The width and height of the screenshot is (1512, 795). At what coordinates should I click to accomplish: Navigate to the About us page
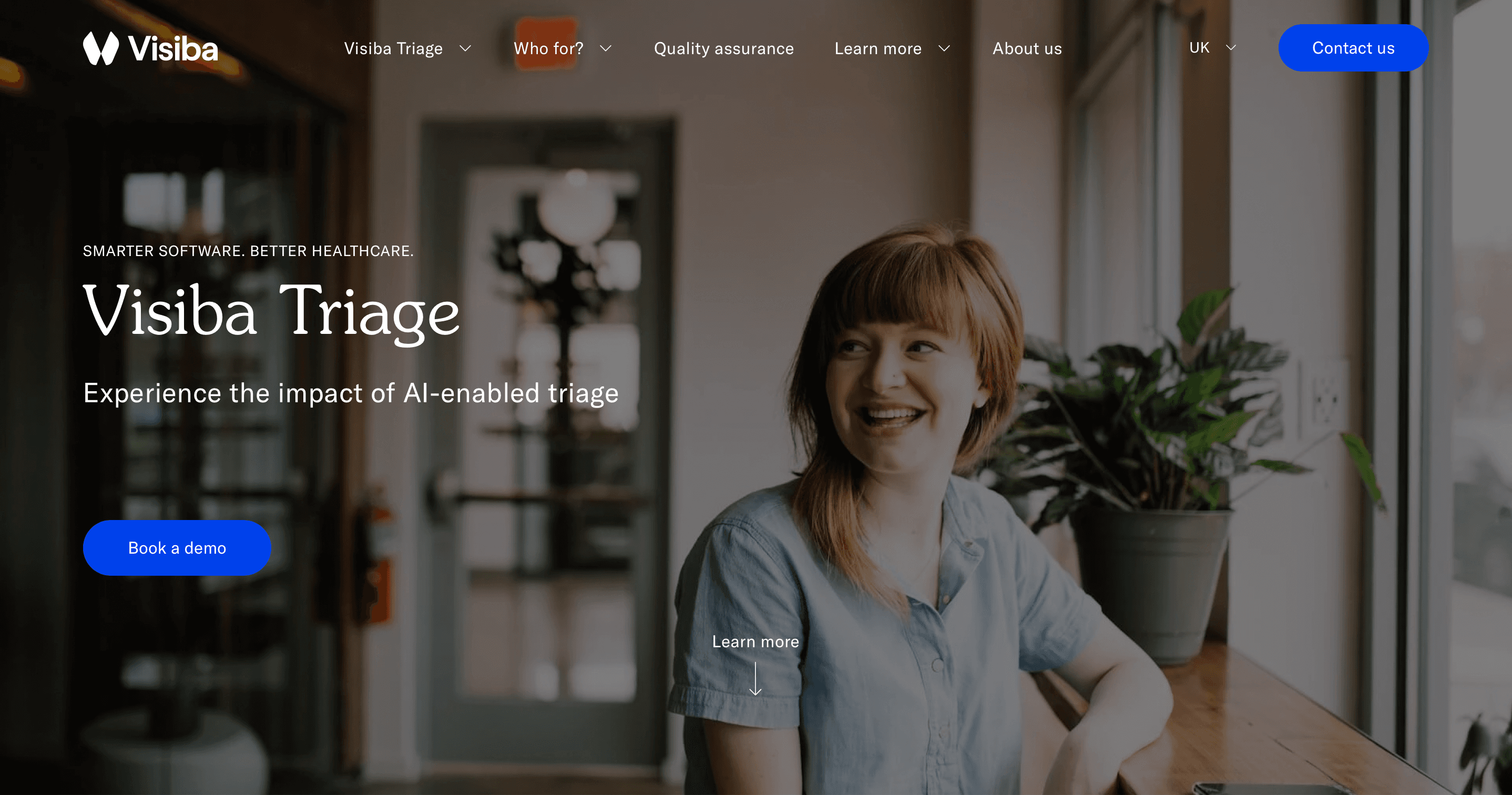coord(1027,48)
